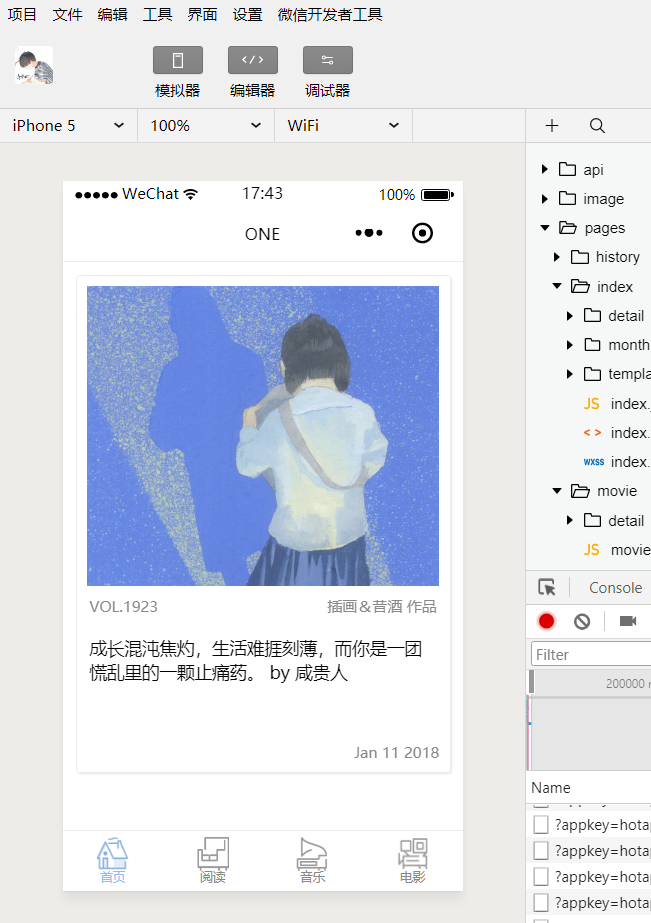The image size is (651, 923).
Task: Click the quote text by 咸贵人
Action: (255, 660)
